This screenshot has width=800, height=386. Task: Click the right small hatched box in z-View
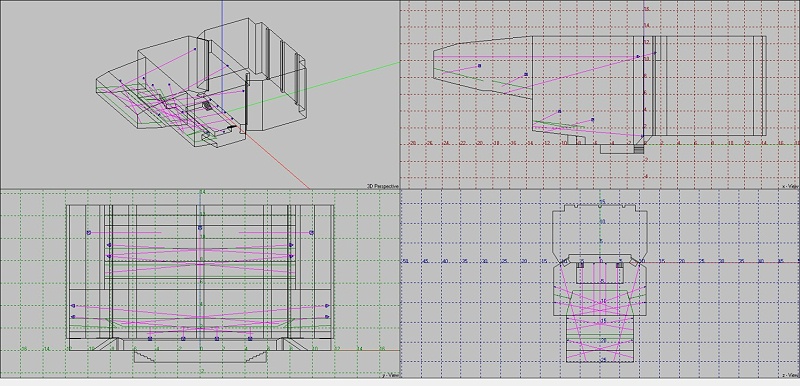pos(620,265)
